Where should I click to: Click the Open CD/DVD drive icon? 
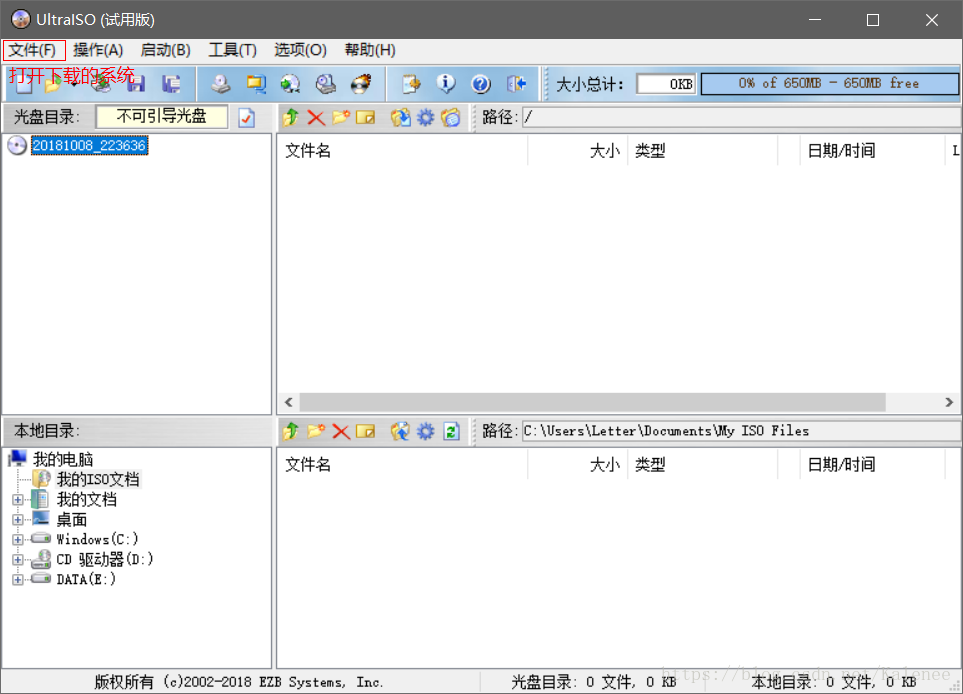[x=101, y=84]
